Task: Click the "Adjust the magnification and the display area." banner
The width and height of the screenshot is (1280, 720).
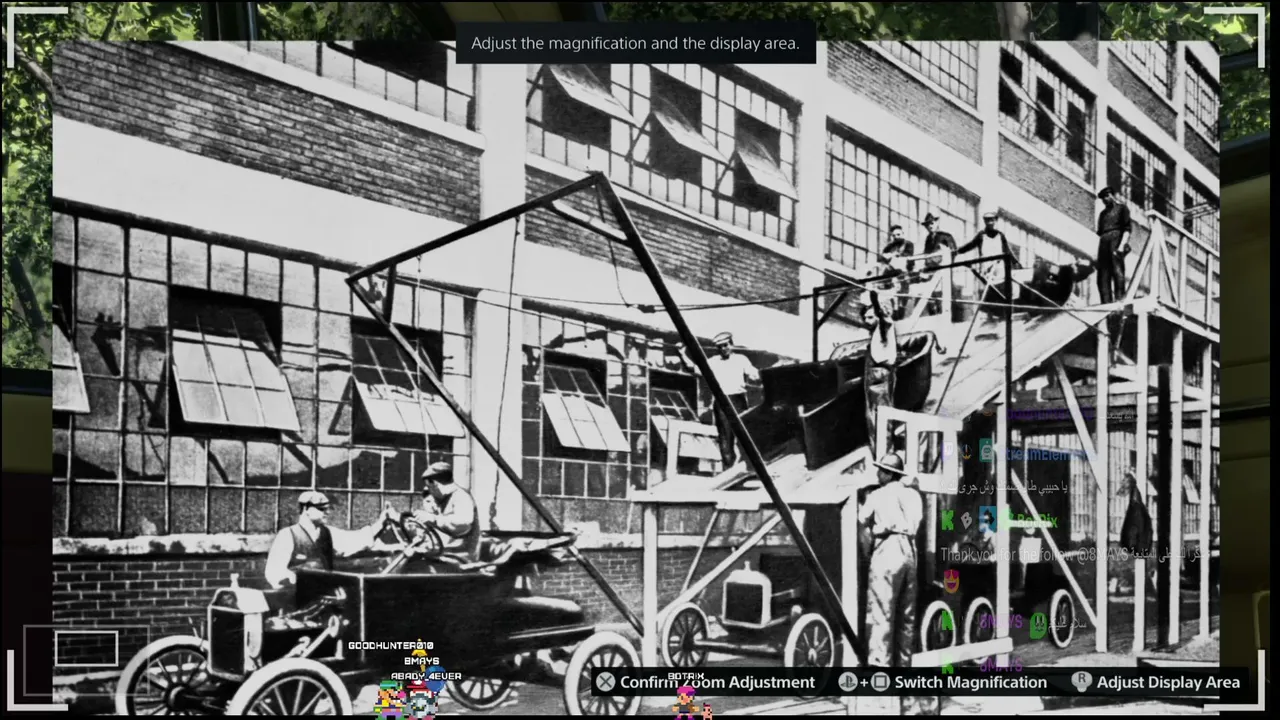Action: (x=635, y=43)
